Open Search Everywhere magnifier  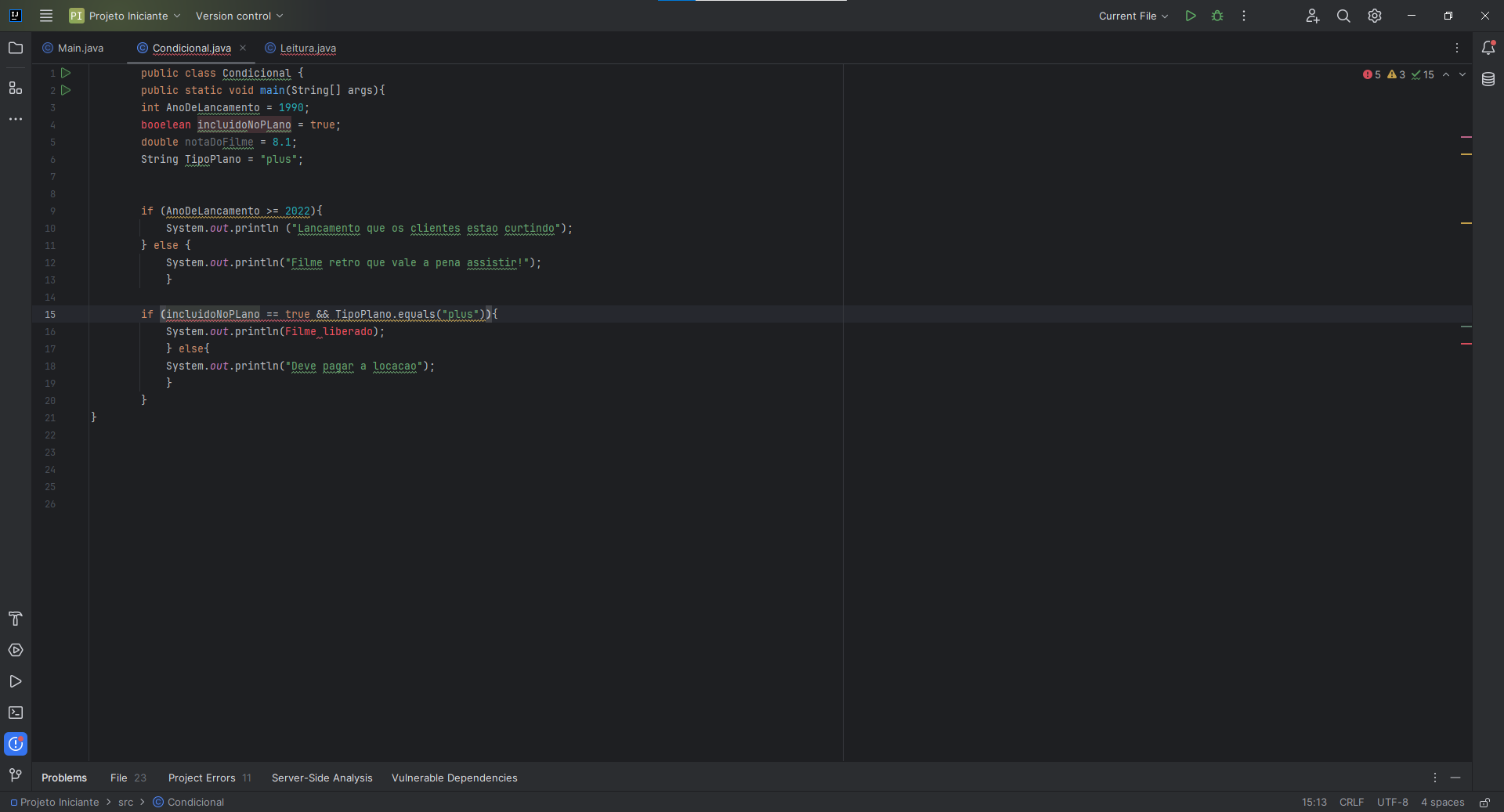pyautogui.click(x=1343, y=16)
